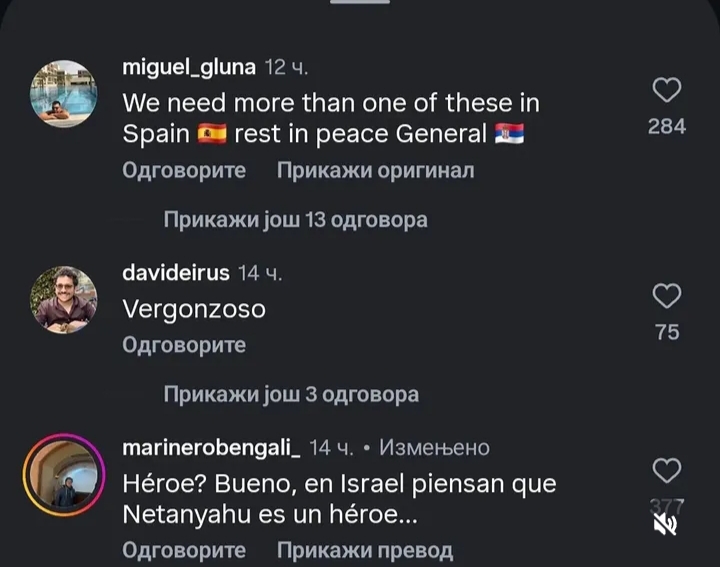This screenshot has height=567, width=720.
Task: Show original of miguel_gluna's comment
Action: coord(375,170)
